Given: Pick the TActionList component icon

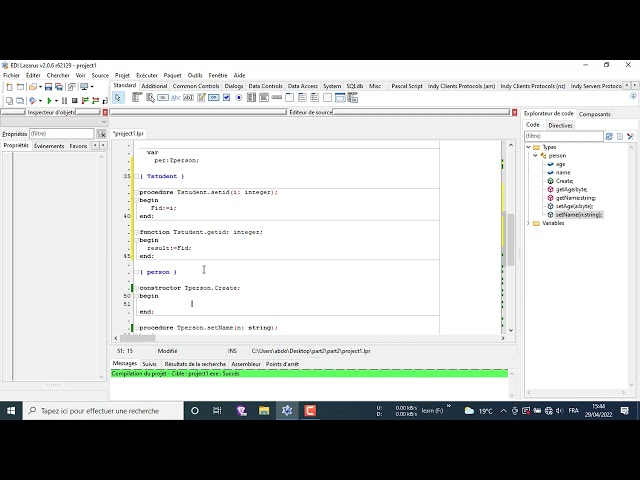Looking at the screenshot, I should pos(353,98).
